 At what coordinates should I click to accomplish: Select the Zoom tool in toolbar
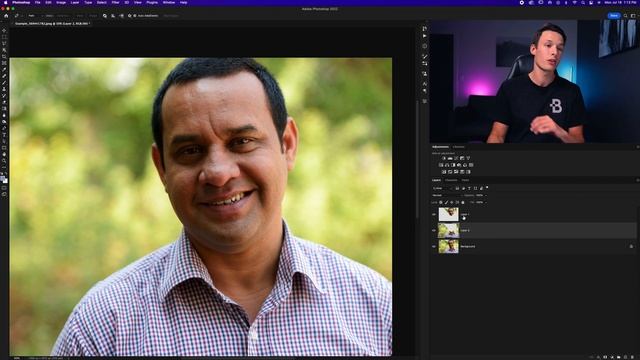coord(4,161)
